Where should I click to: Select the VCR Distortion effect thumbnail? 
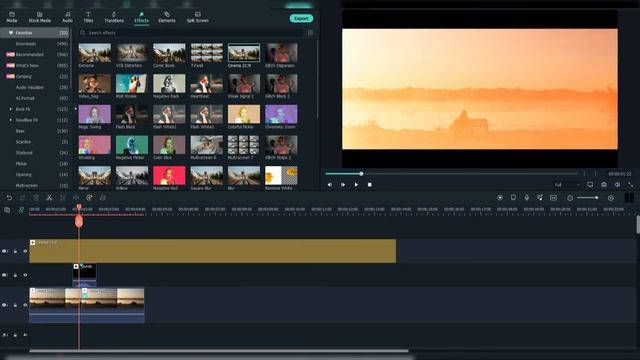tap(131, 53)
